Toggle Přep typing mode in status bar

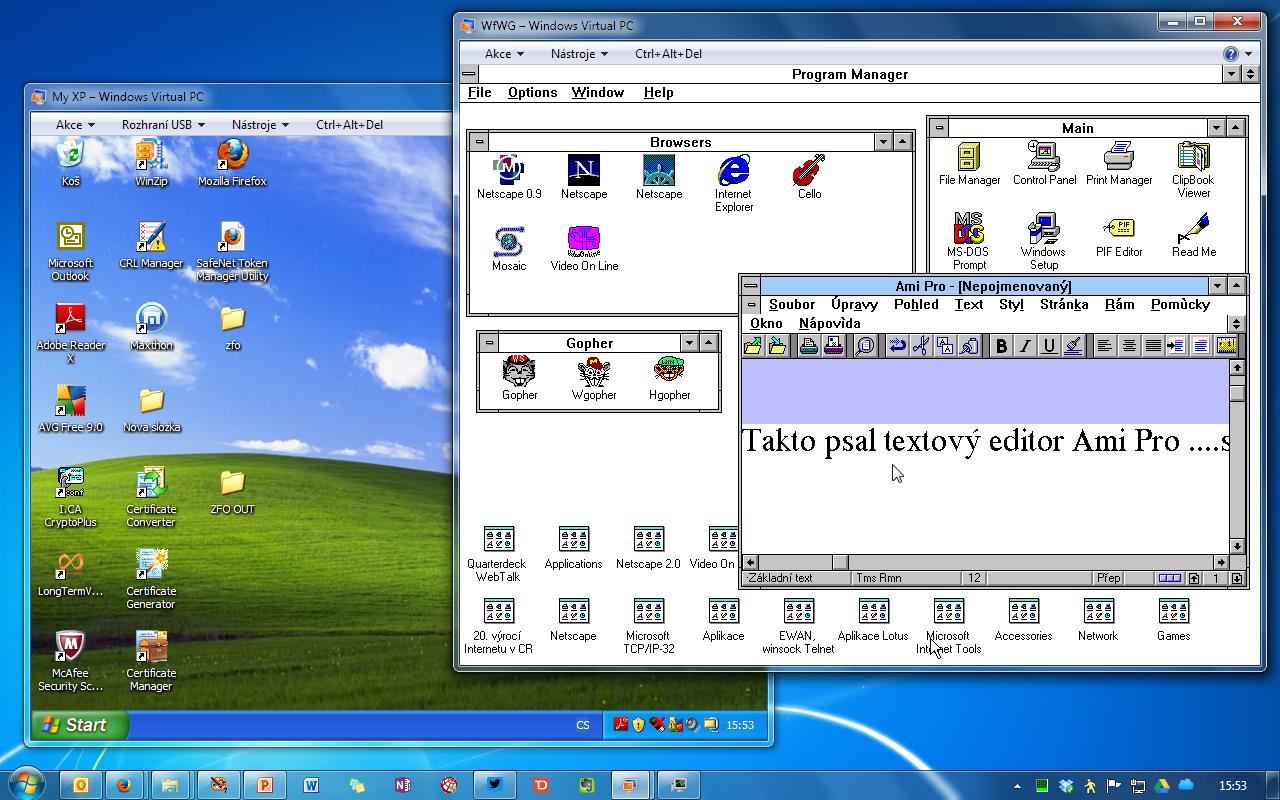pyautogui.click(x=1108, y=578)
